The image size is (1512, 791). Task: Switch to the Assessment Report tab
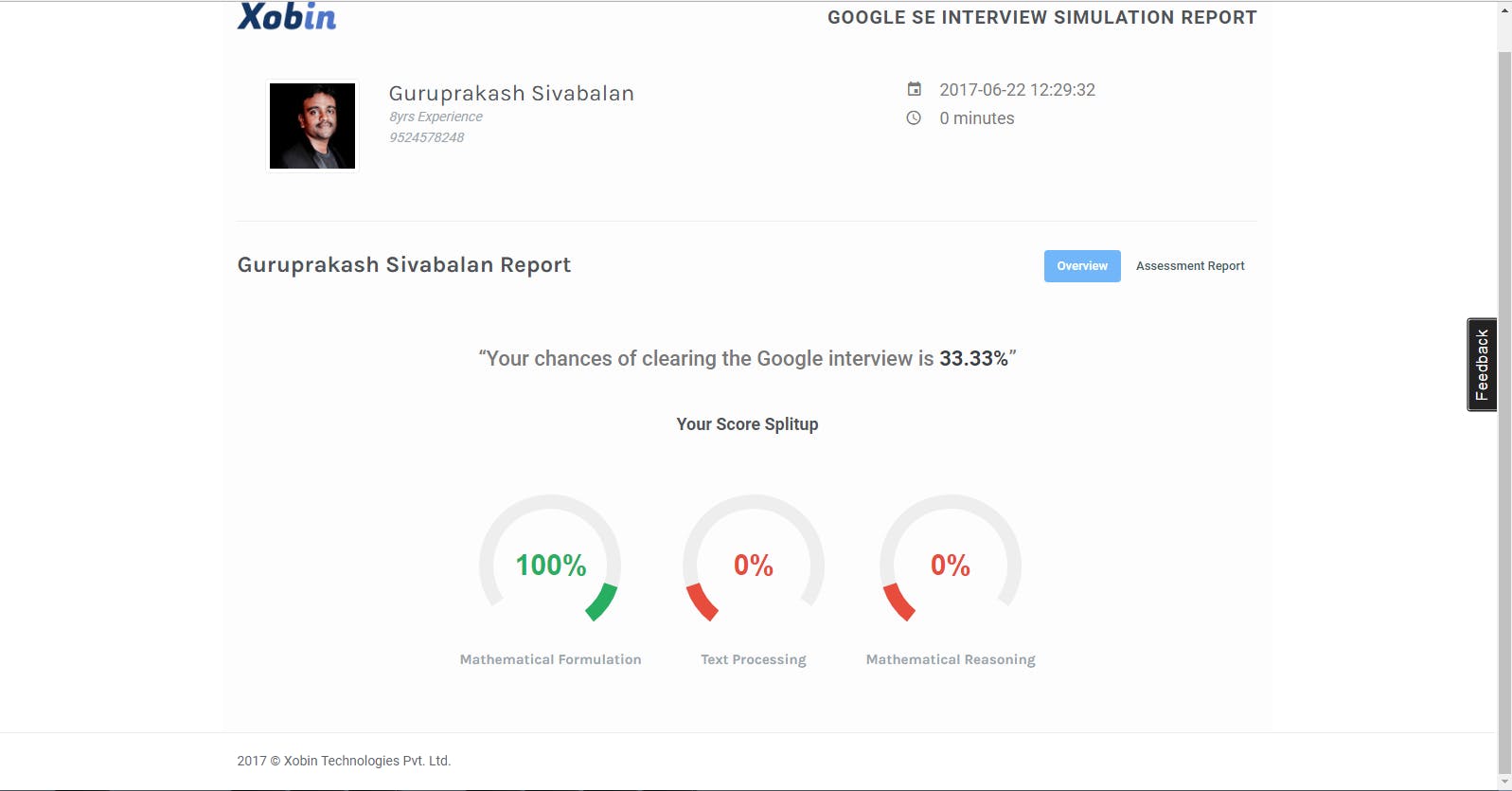[x=1190, y=266]
